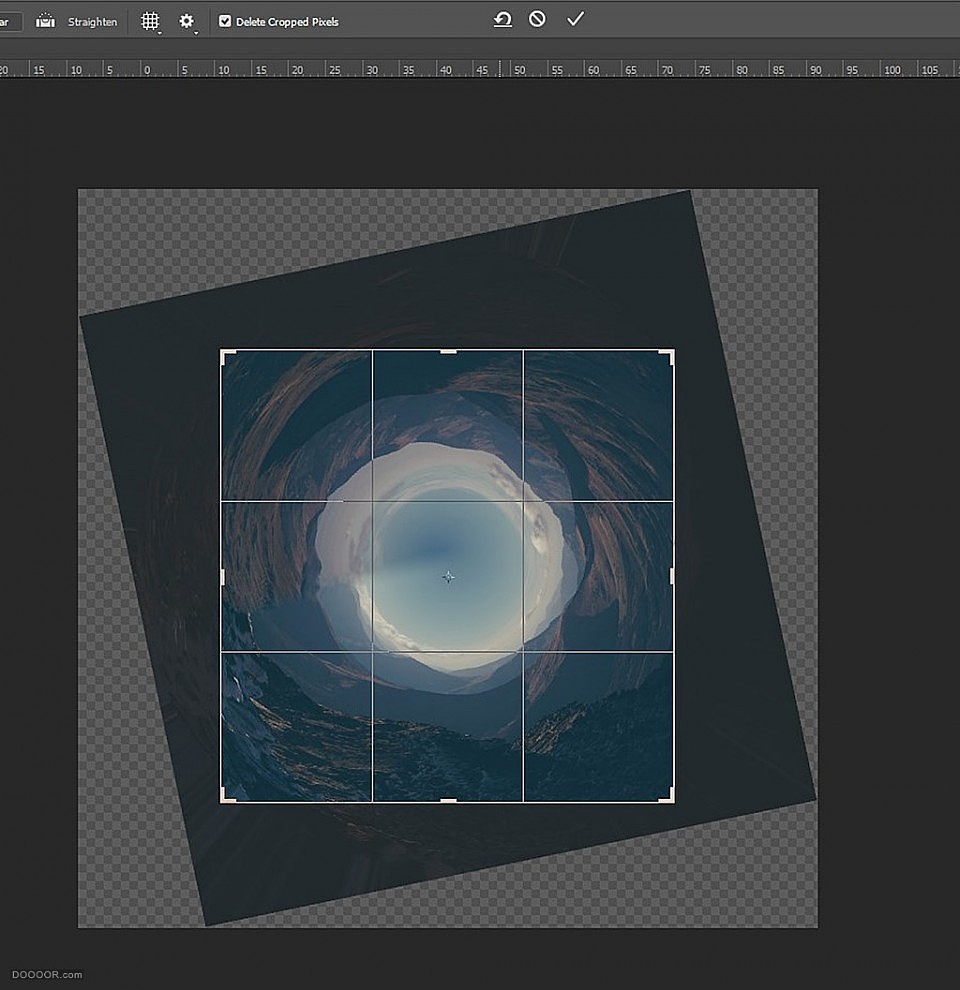
Task: Open the crop options gear icon
Action: coord(185,21)
